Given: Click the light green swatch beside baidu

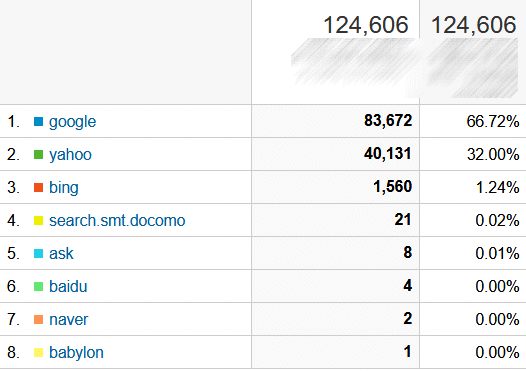Looking at the screenshot, I should (x=39, y=286).
